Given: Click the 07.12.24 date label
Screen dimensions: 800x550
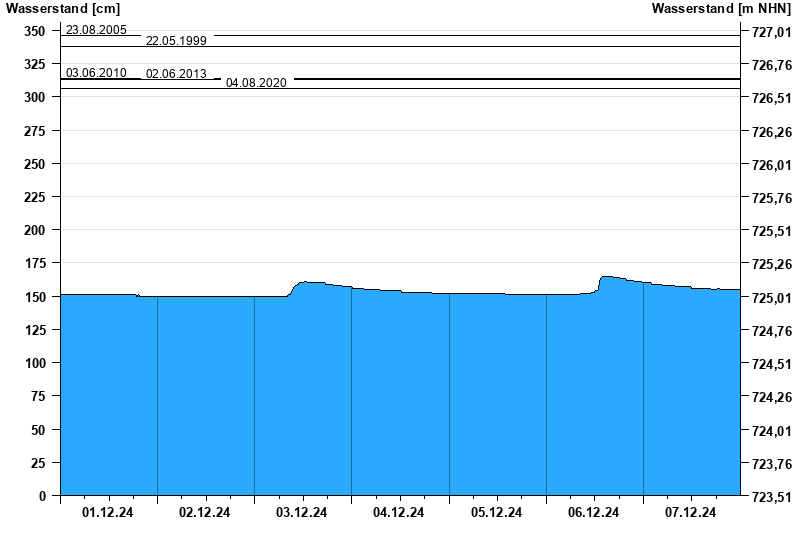Looking at the screenshot, I should (690, 513).
